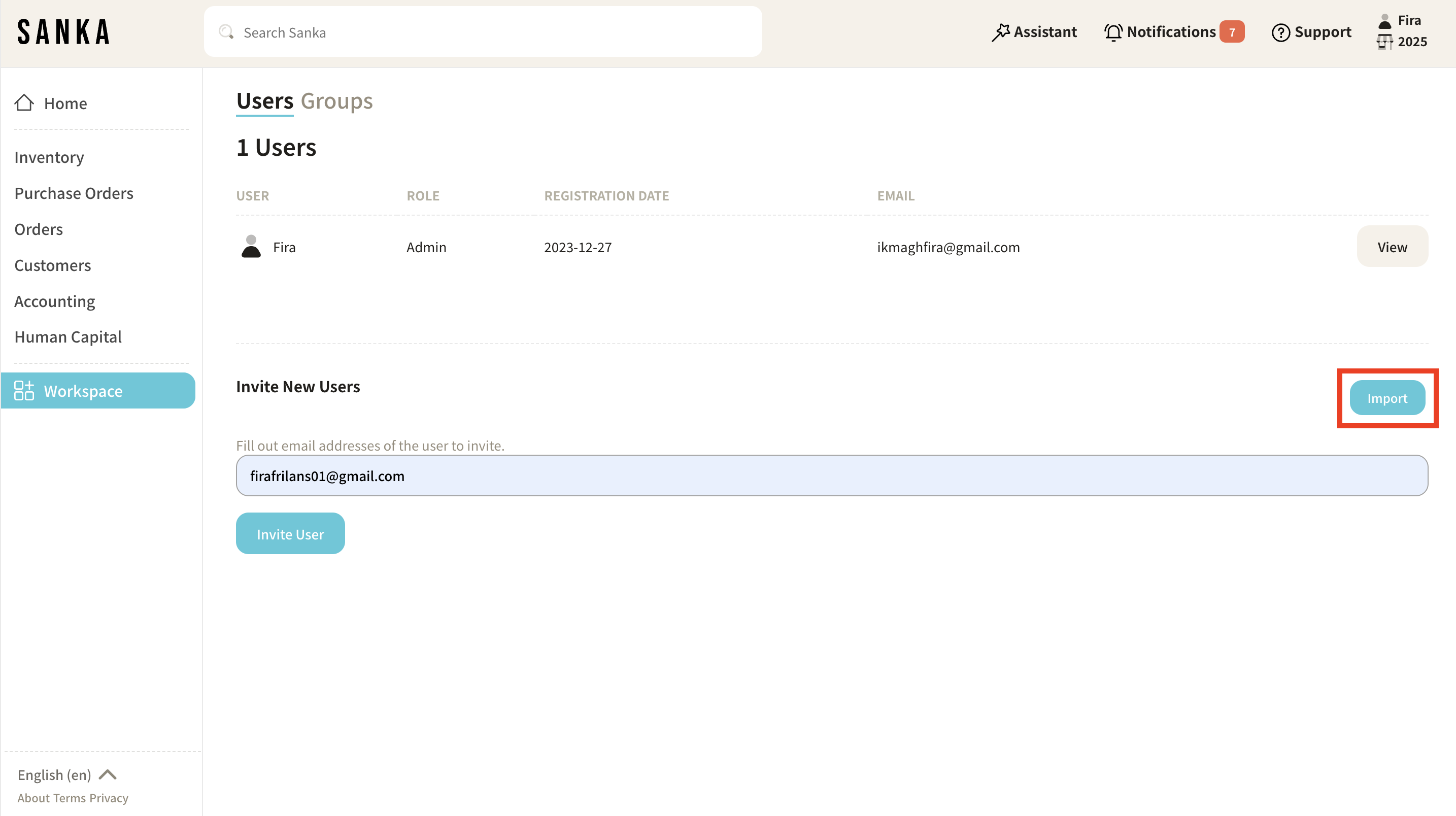
Task: Click the Fira profile avatar in header
Action: [x=1384, y=21]
